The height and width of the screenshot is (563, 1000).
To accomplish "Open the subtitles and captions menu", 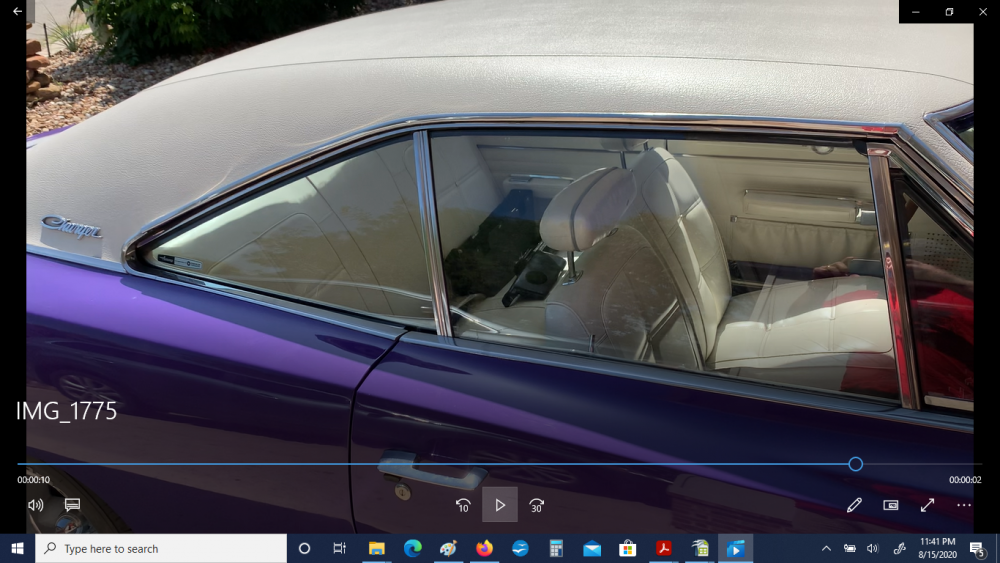I will click(72, 505).
